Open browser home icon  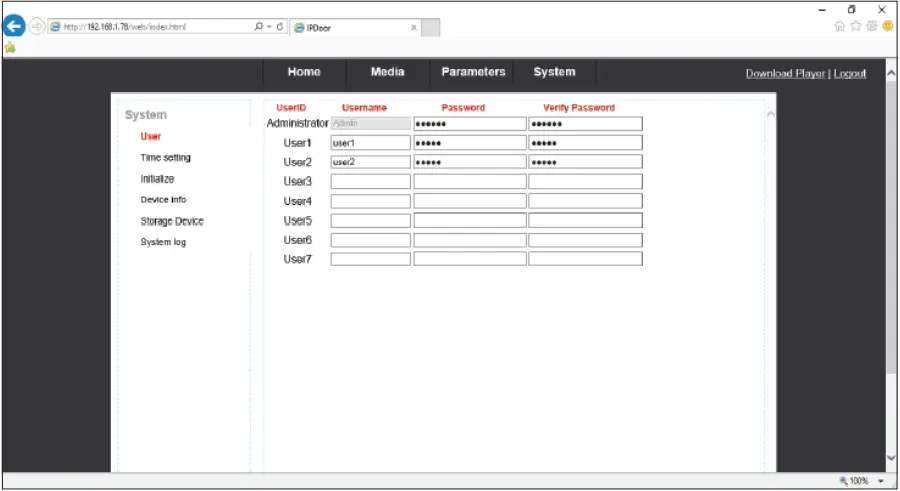[839, 26]
